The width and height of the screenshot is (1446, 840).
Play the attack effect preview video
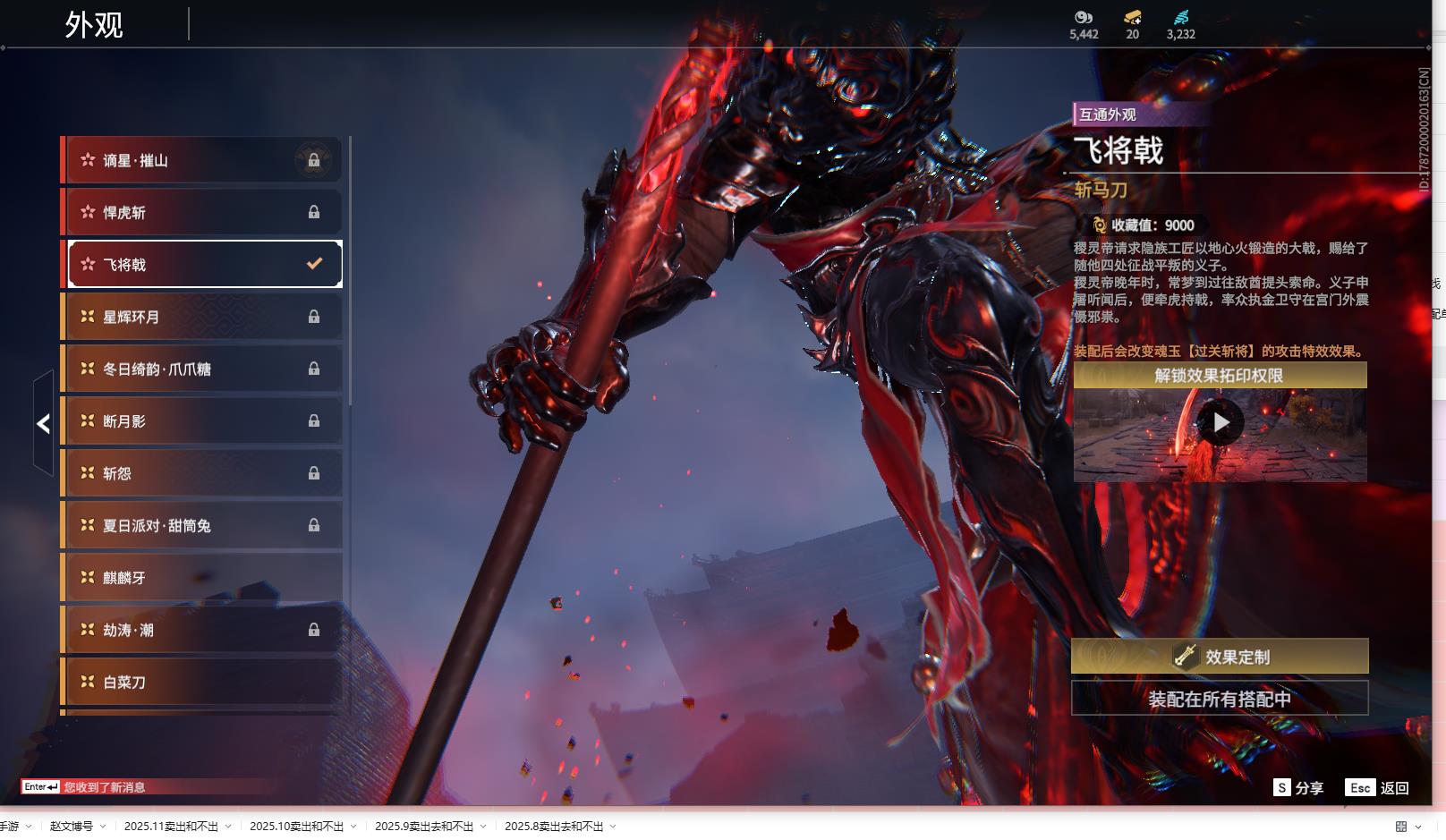1221,423
